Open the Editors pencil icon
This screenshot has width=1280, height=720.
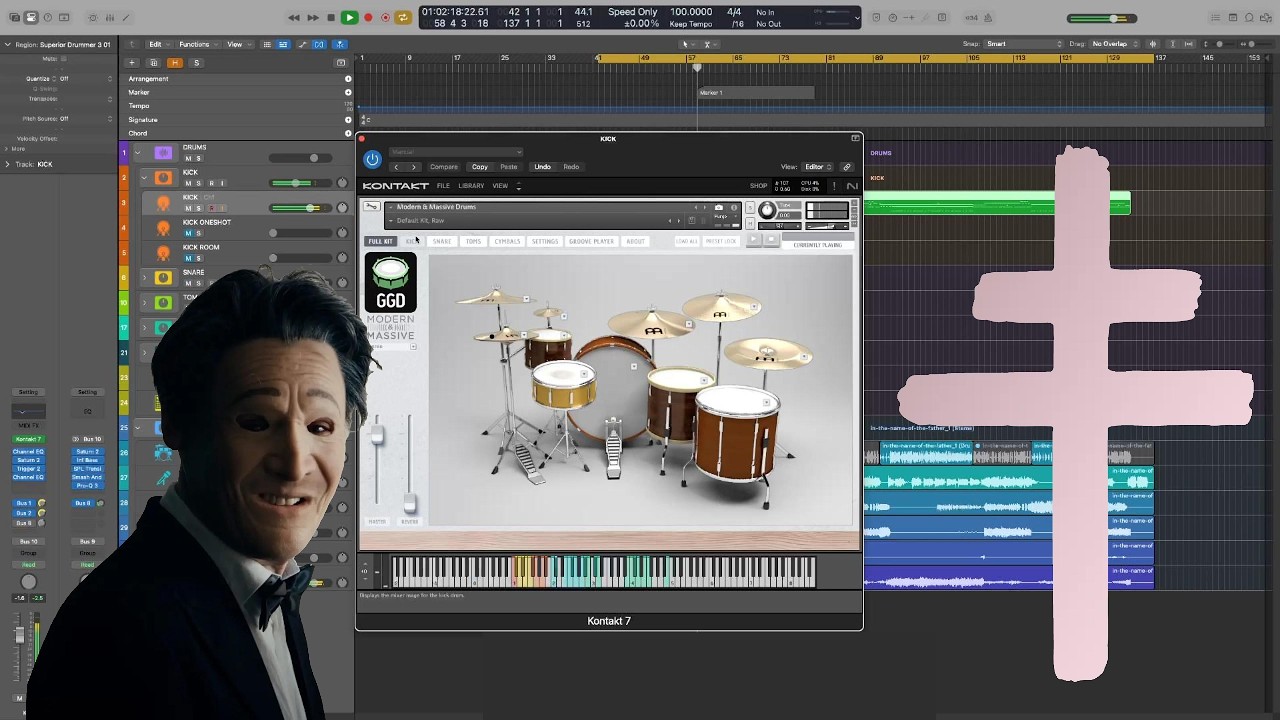127,17
